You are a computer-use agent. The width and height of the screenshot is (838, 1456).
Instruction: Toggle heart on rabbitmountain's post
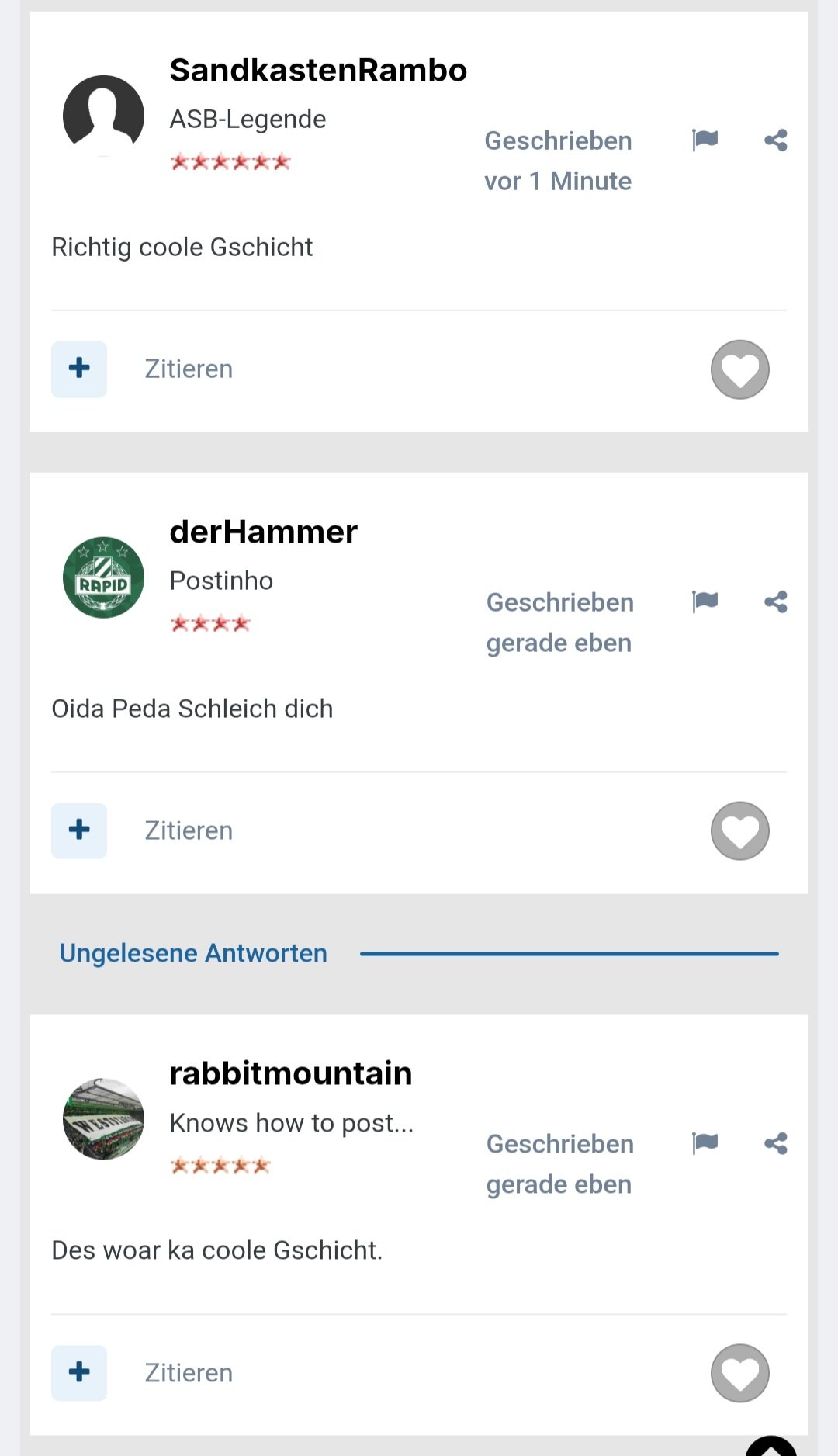point(739,1372)
